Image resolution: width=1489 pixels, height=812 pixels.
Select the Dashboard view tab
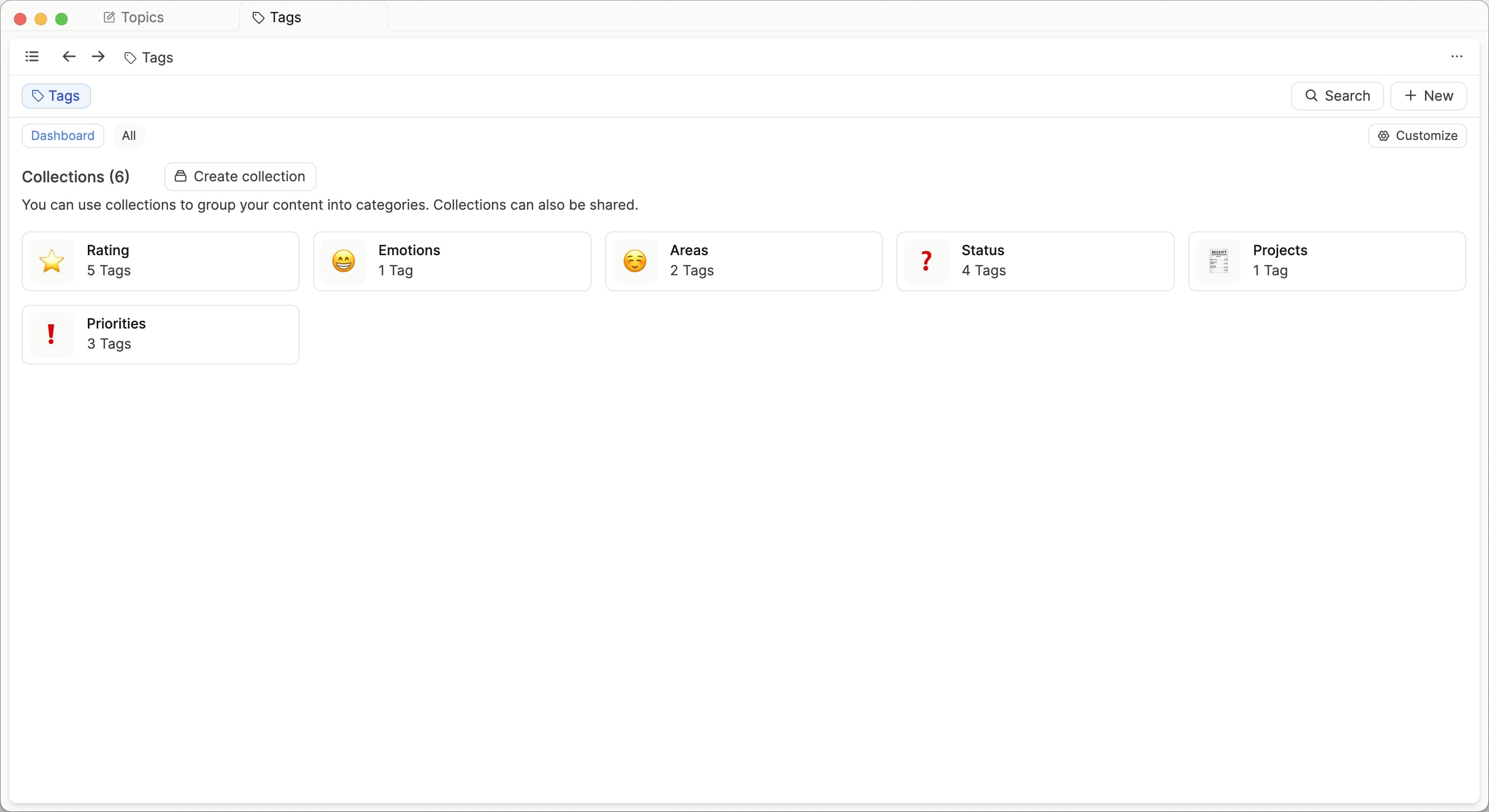click(63, 136)
